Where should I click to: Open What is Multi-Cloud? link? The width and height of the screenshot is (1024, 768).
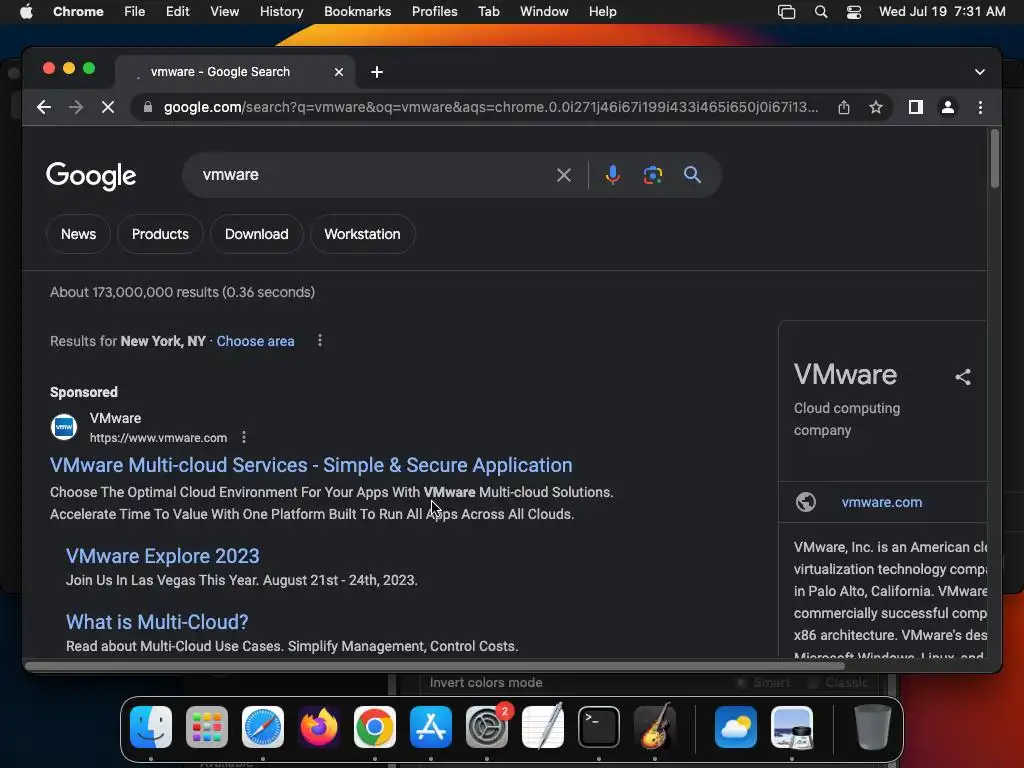tap(157, 622)
